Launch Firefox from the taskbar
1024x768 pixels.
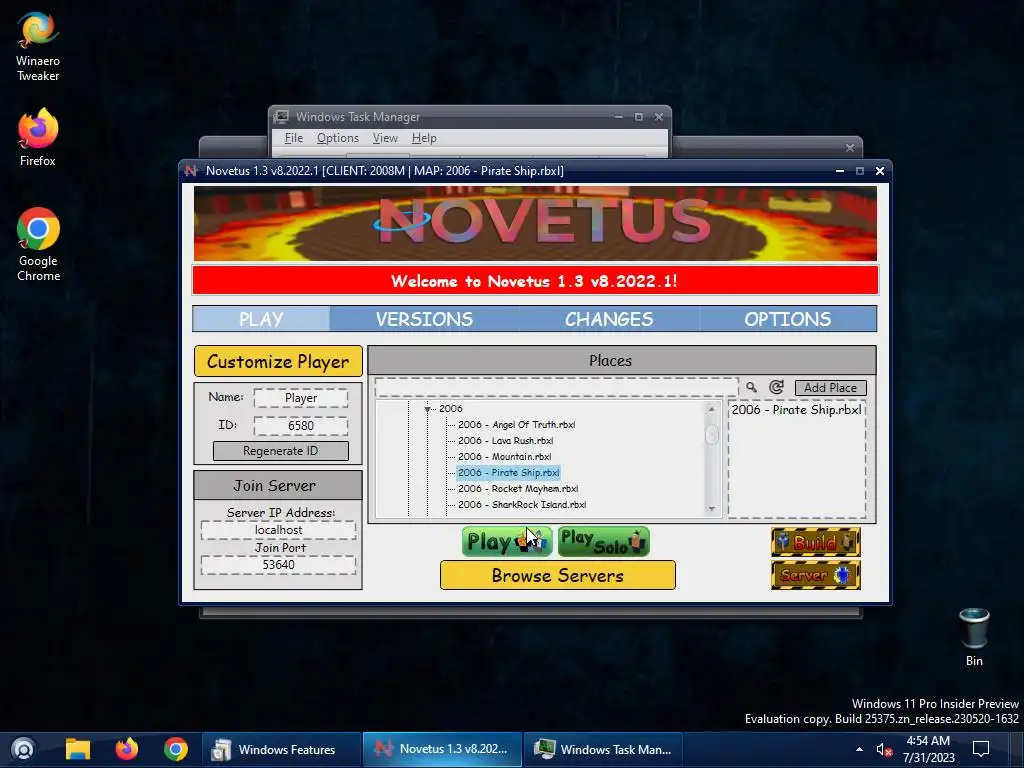[x=127, y=749]
